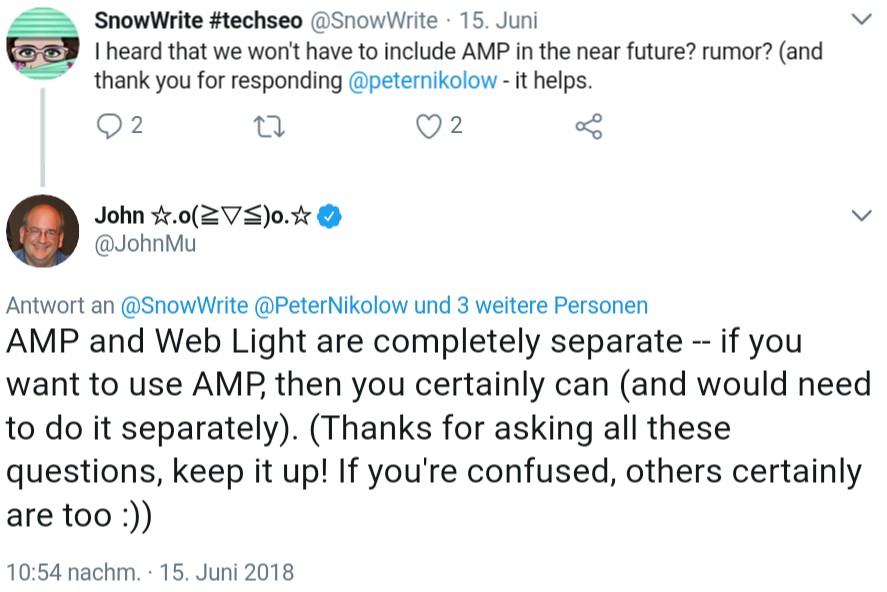Open the chevron menu on John's tweet
Screen dimensions: 887x592
[860, 216]
